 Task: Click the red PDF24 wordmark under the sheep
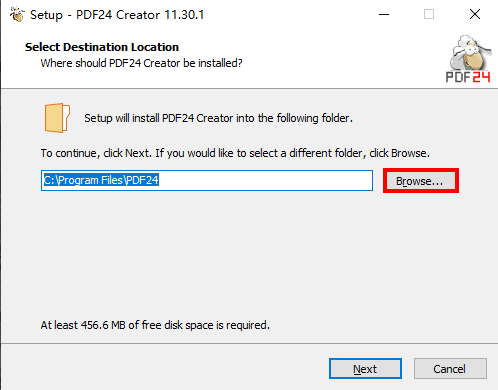[x=468, y=77]
